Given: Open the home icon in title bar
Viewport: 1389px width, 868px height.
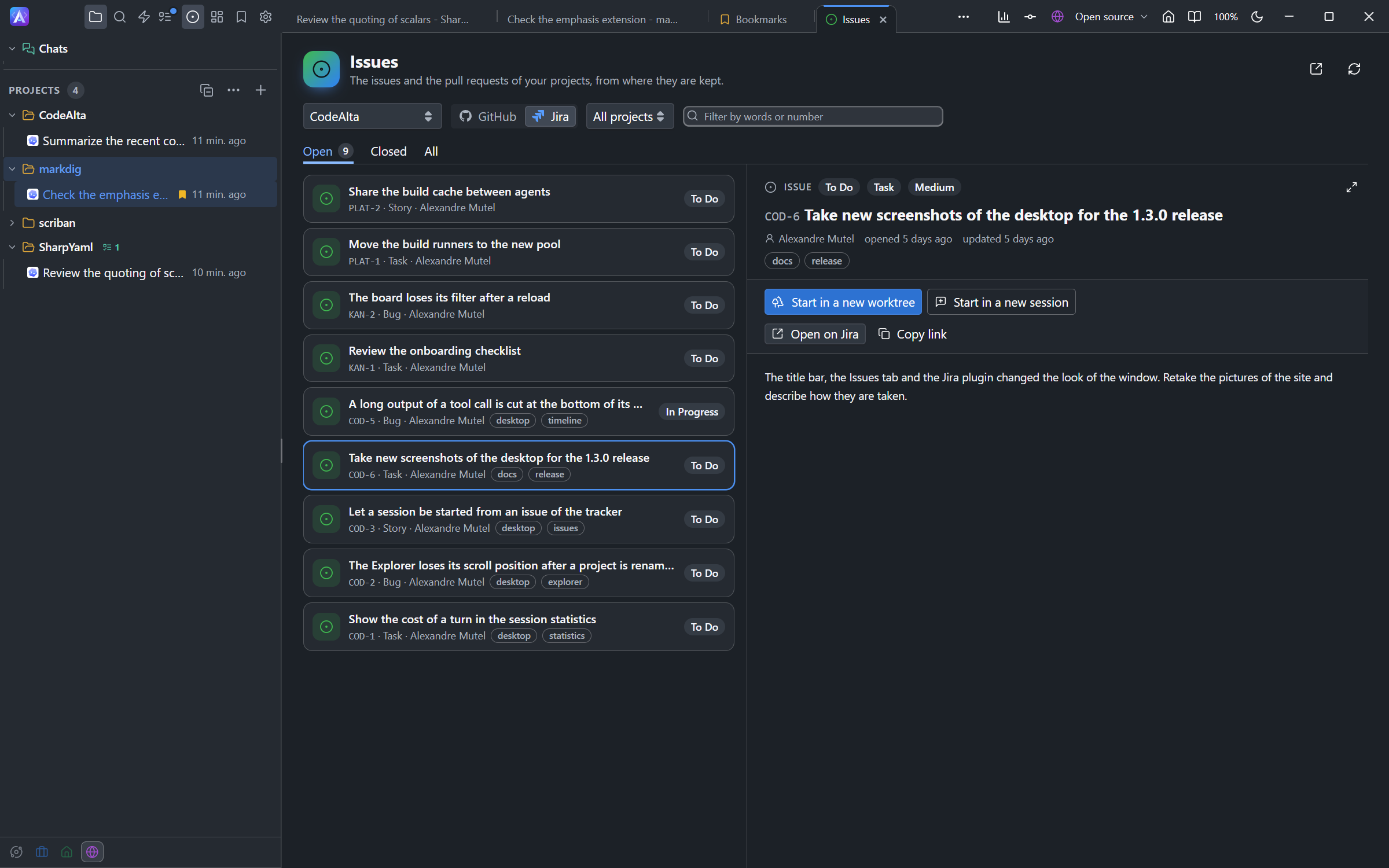Looking at the screenshot, I should (x=1168, y=17).
